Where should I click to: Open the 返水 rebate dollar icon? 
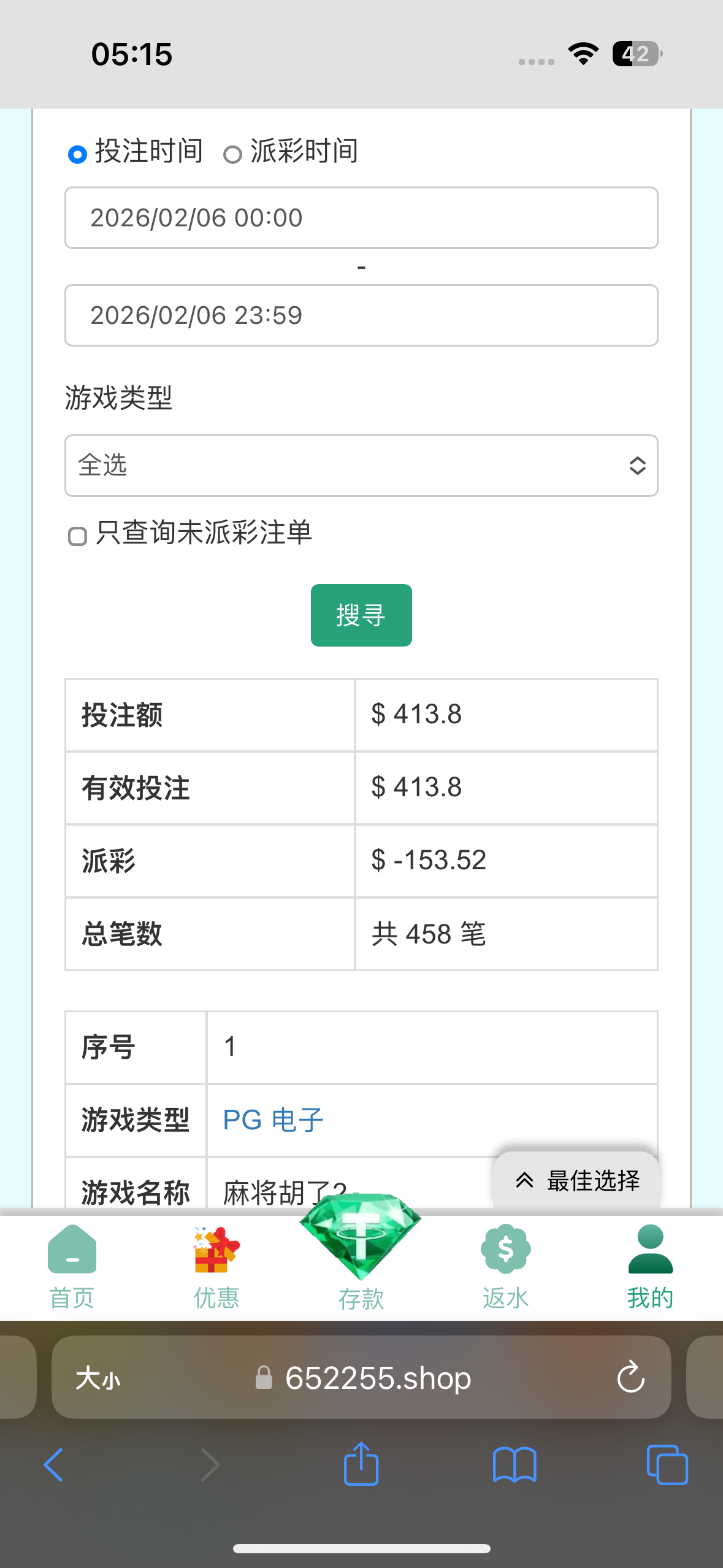point(505,1248)
